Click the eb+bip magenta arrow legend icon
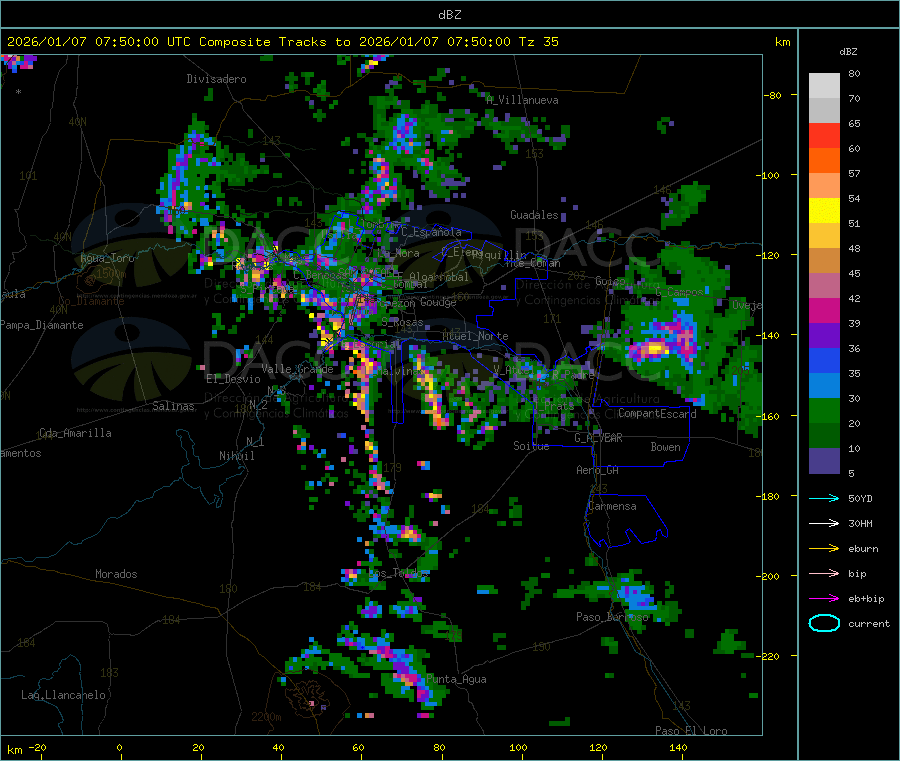Image resolution: width=900 pixels, height=761 pixels. (824, 599)
